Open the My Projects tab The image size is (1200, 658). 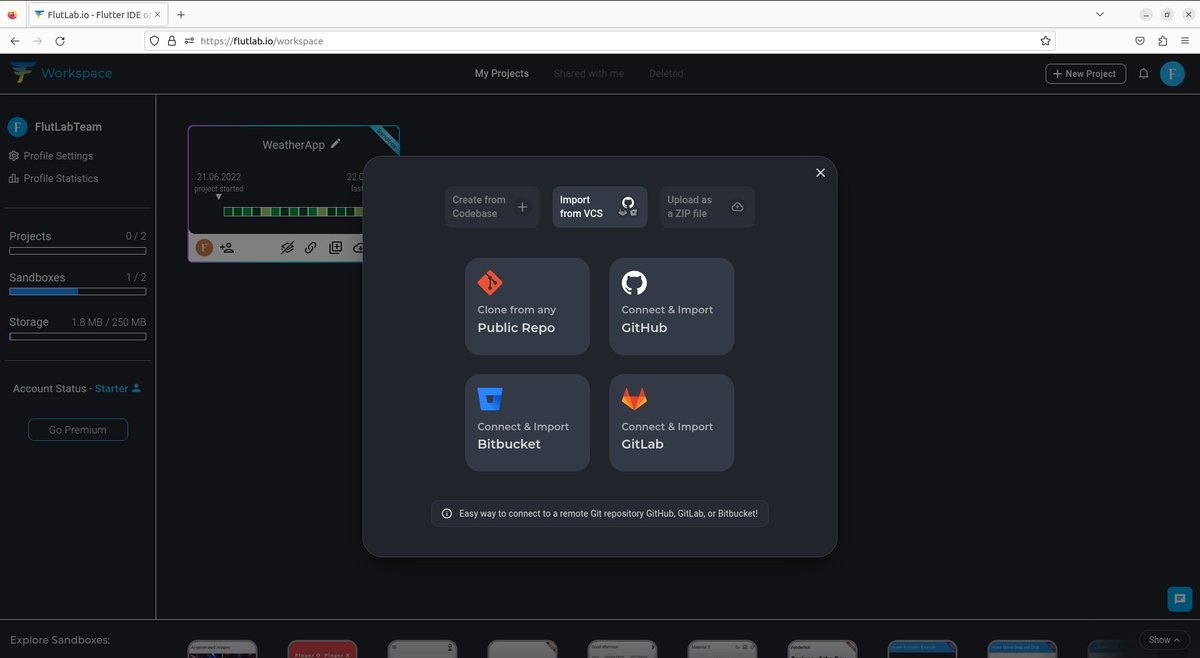501,73
